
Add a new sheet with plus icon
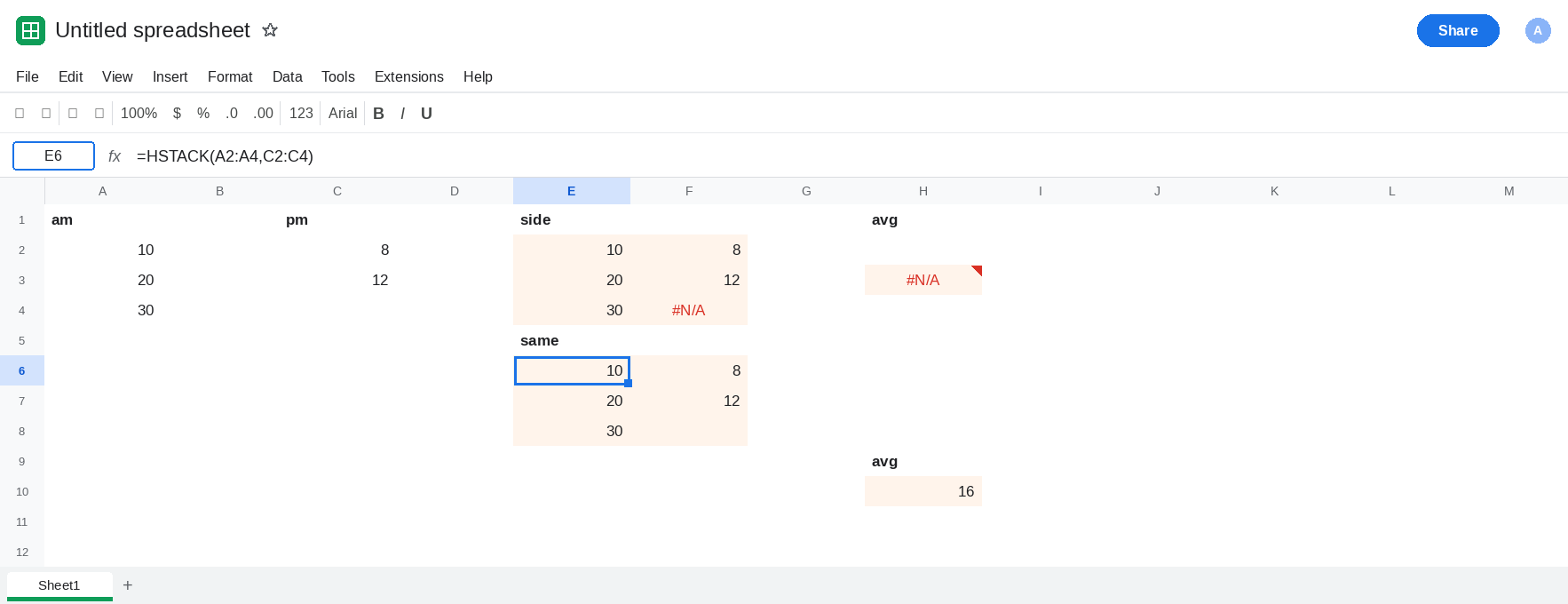point(128,585)
